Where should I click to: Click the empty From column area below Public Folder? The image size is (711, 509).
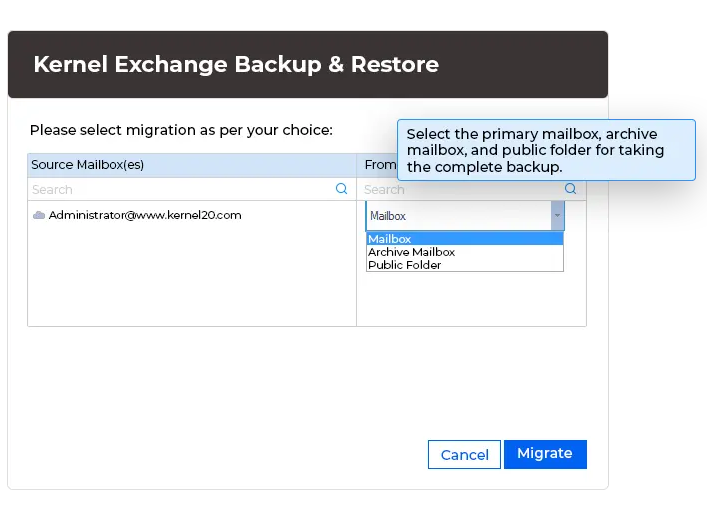coord(470,298)
